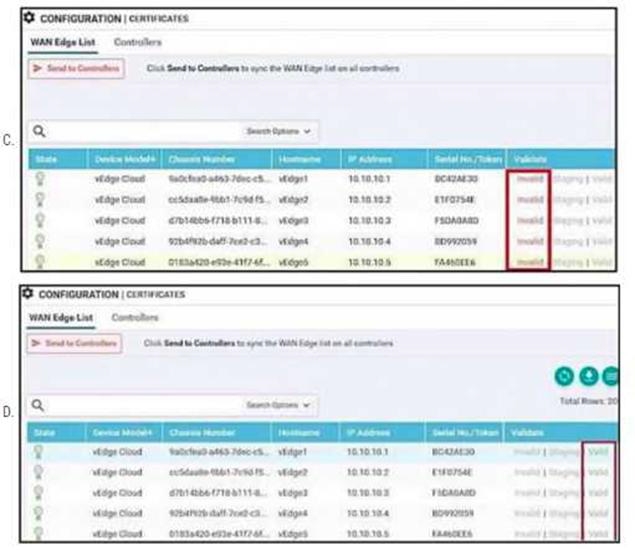
Task: Focus the search input field in panel C
Action: point(144,131)
